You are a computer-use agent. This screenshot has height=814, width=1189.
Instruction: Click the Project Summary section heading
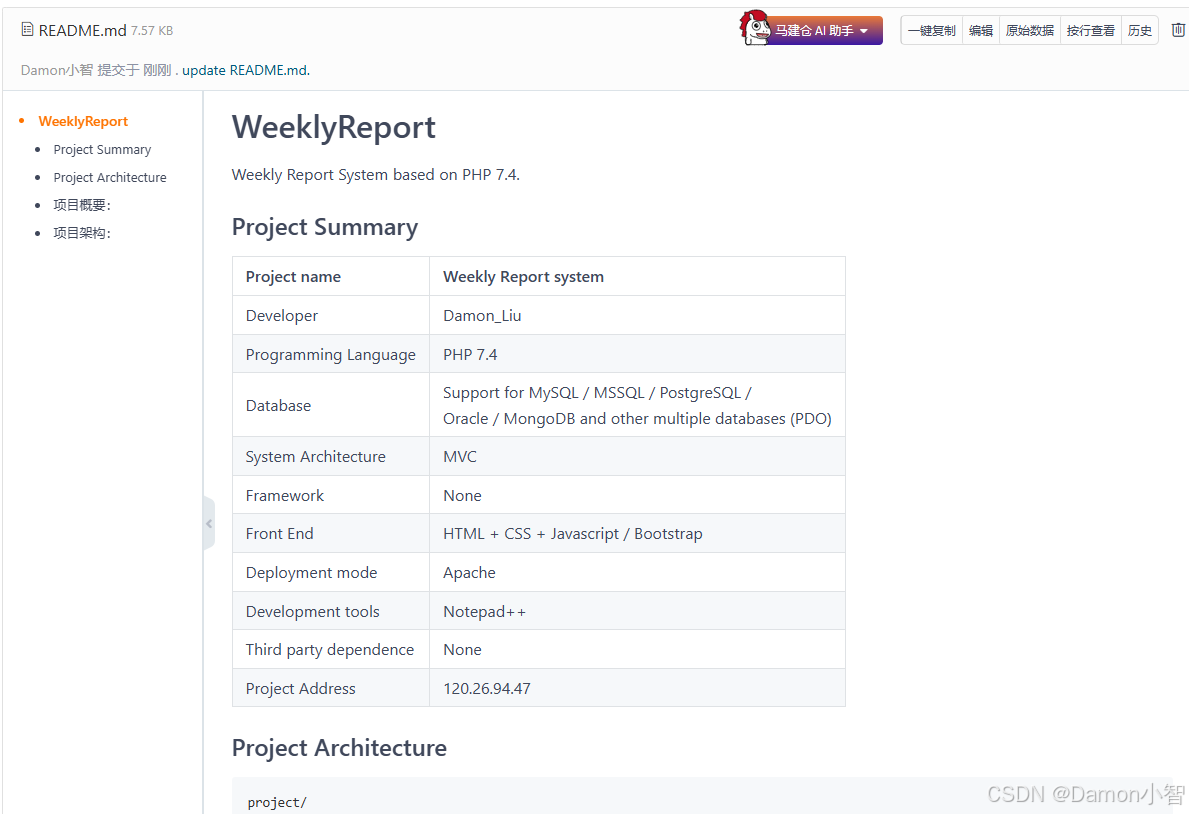pos(325,228)
